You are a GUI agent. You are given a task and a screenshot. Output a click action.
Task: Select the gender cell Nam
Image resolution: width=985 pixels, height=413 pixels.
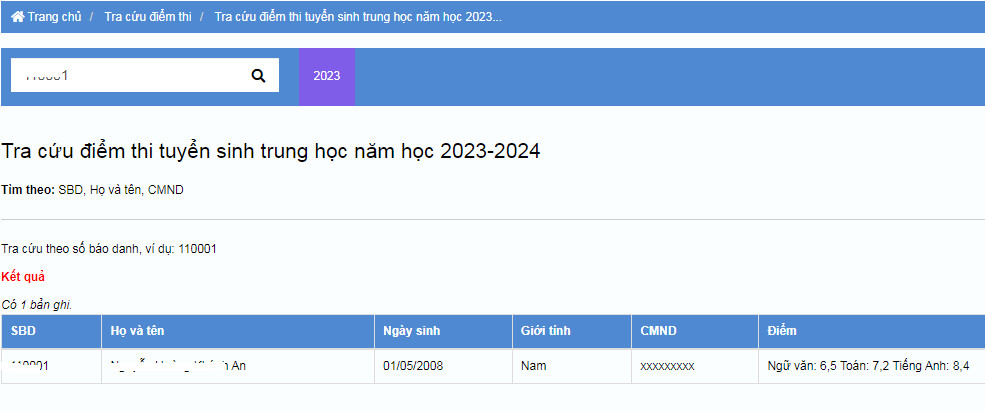point(572,366)
